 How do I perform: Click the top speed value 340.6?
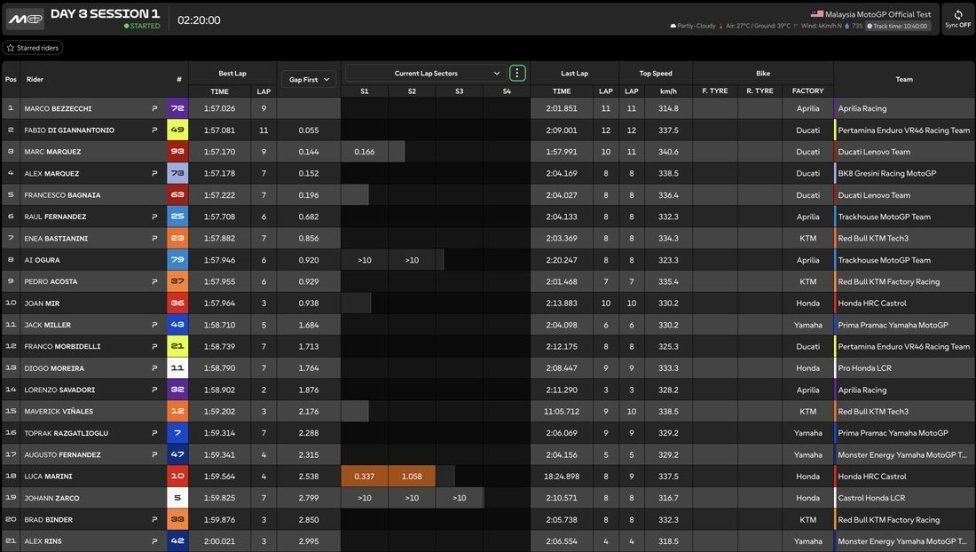tap(668, 152)
